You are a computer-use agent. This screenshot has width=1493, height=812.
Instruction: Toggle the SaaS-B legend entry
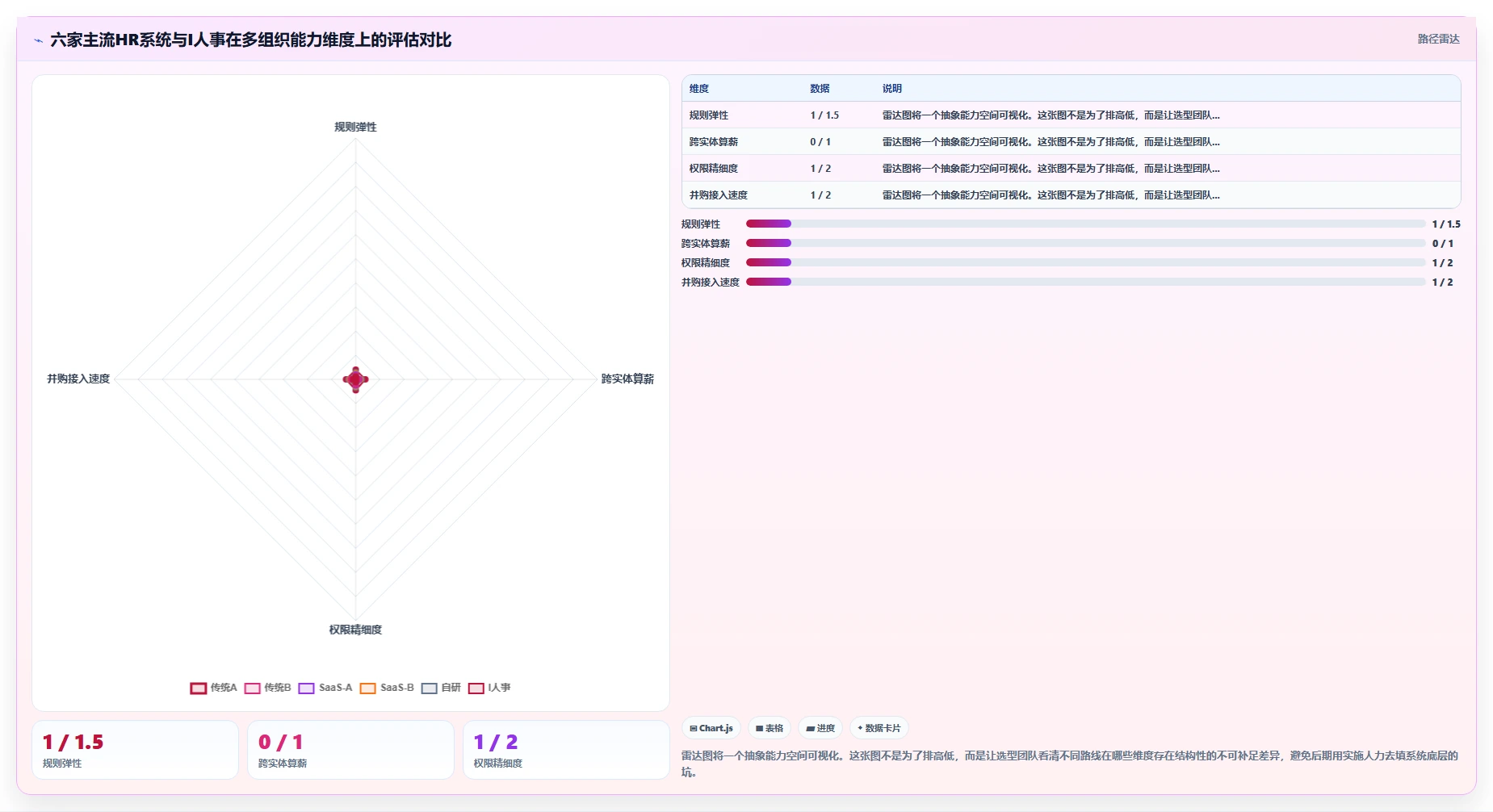tap(387, 688)
